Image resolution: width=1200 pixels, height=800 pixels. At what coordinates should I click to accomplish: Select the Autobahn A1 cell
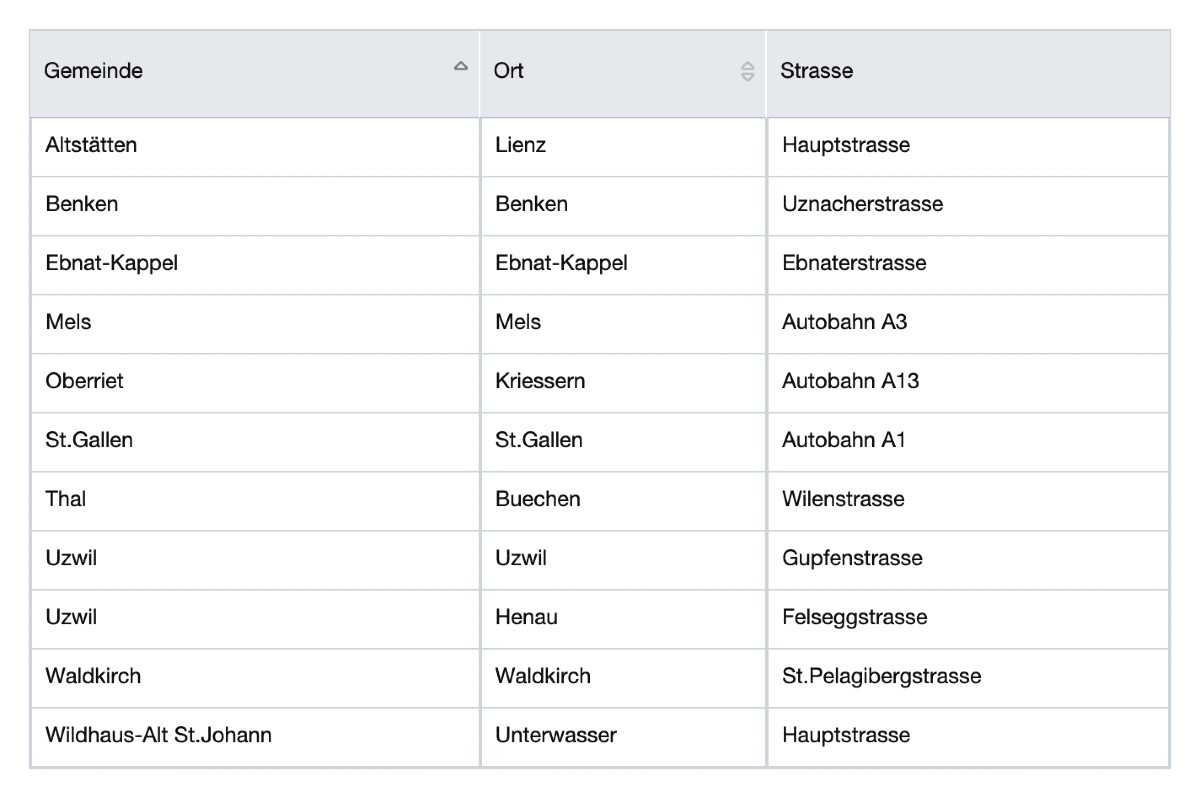click(x=844, y=440)
